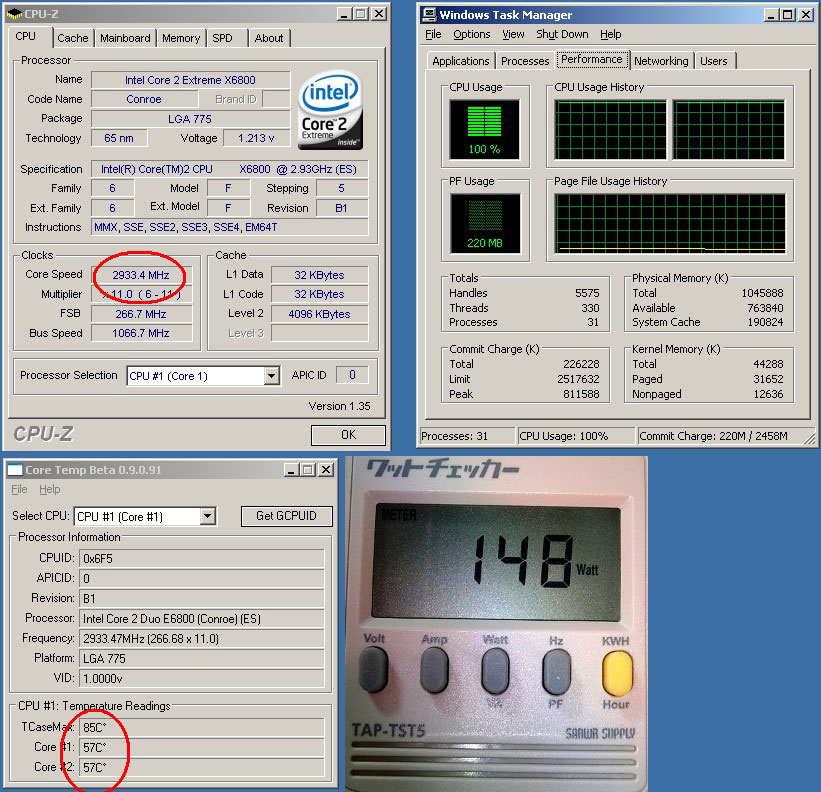Click CPU Usage: 100% in Task Manager status bar
The width and height of the screenshot is (821, 792).
click(576, 436)
